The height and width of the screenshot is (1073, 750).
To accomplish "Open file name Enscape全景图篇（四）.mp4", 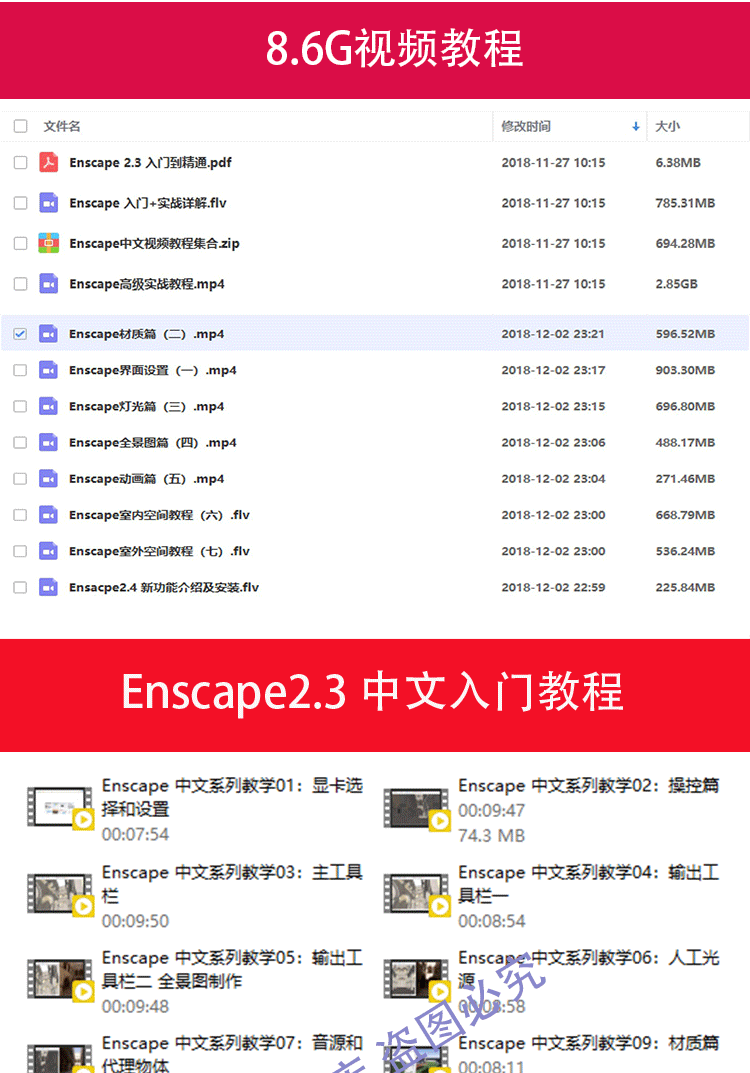I will click(153, 443).
